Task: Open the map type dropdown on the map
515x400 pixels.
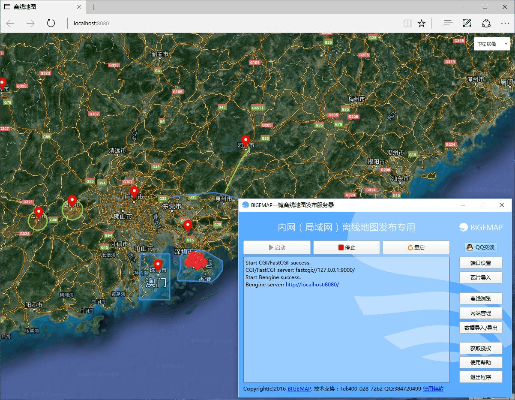Action: (x=492, y=44)
